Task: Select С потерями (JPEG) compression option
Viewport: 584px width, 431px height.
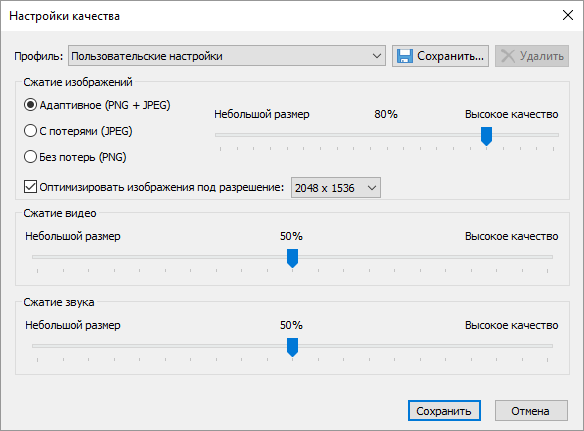Action: (30, 131)
